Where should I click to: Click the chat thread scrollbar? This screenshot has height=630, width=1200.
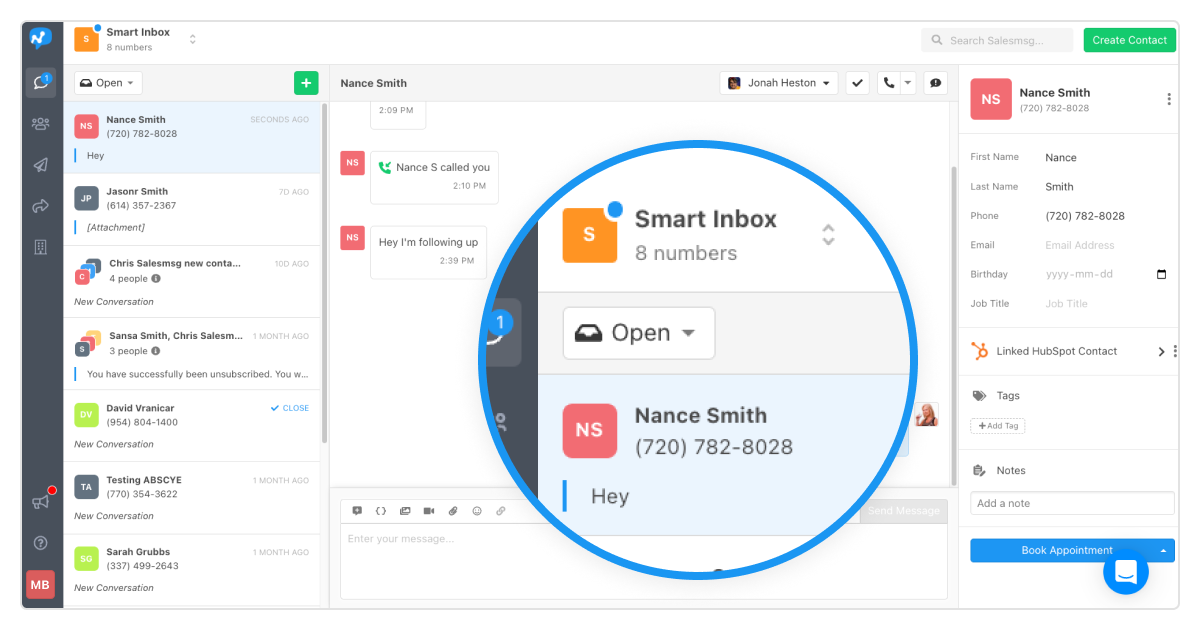[x=953, y=325]
